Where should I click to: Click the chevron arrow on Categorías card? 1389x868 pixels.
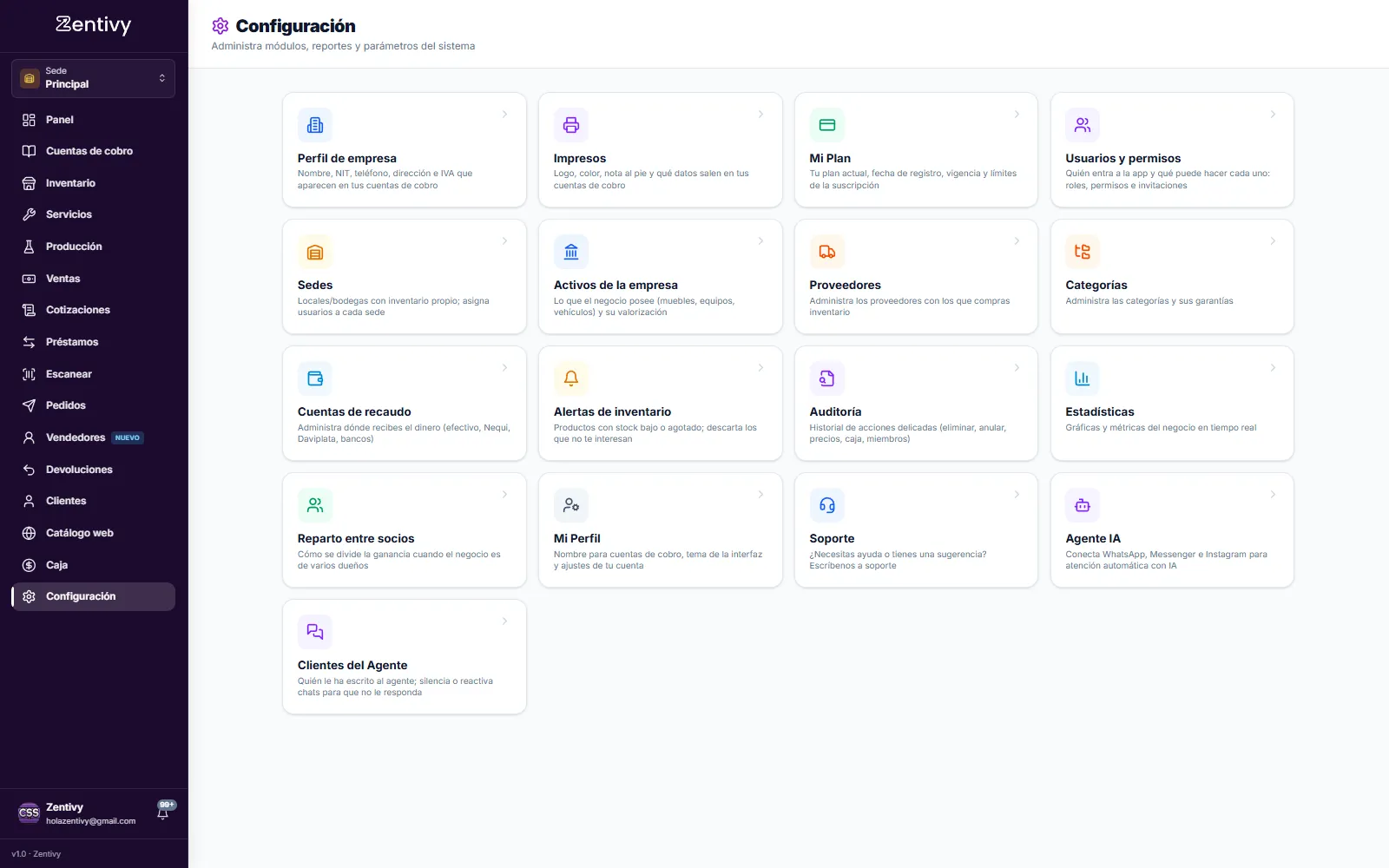point(1273,241)
